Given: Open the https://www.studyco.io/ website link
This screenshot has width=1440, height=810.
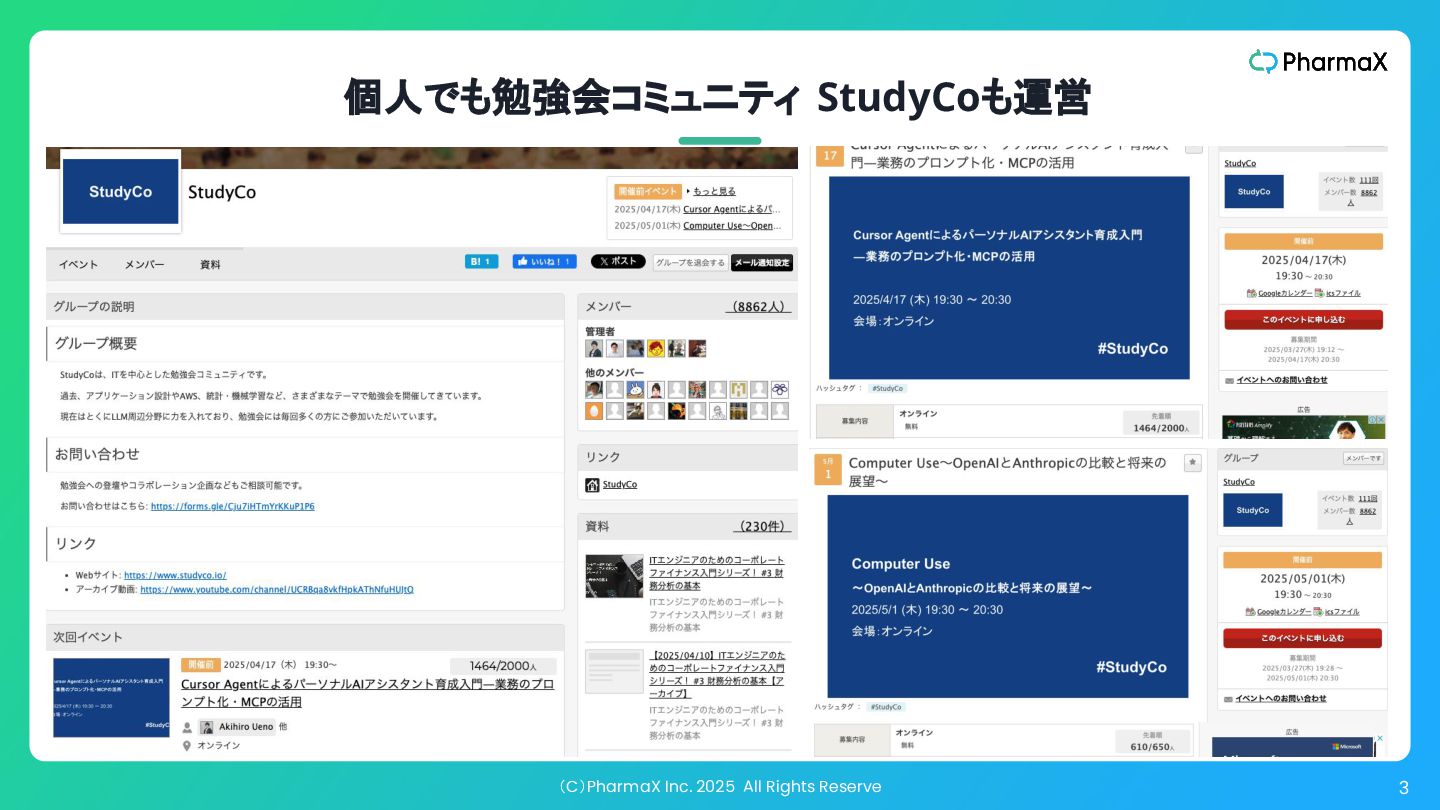Looking at the screenshot, I should click(x=175, y=575).
